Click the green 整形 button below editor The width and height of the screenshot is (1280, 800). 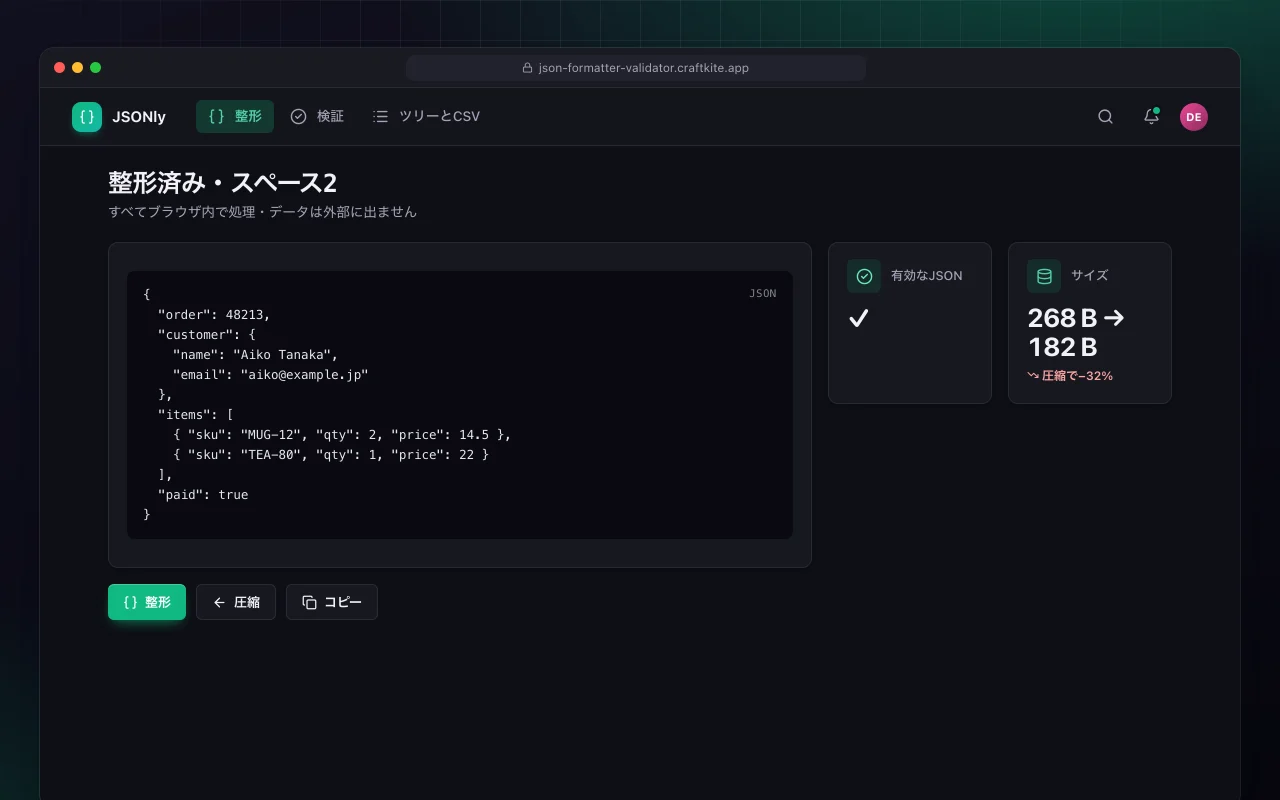pos(147,602)
